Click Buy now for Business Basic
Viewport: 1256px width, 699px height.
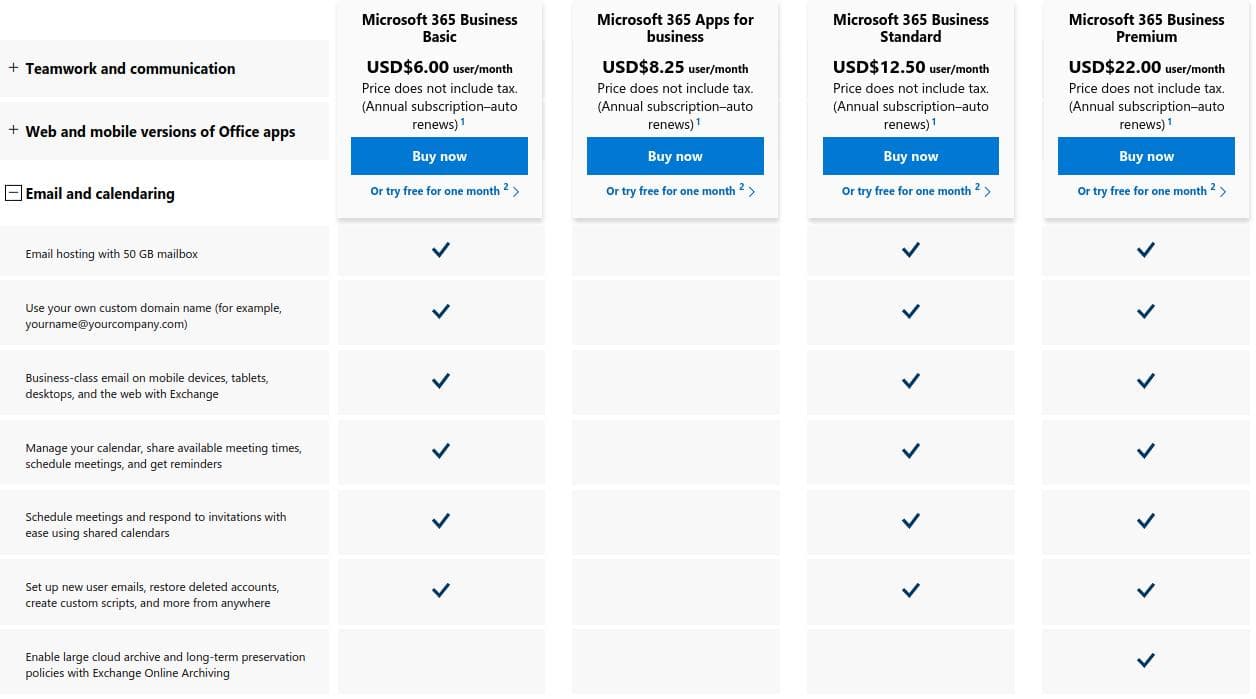pos(439,156)
